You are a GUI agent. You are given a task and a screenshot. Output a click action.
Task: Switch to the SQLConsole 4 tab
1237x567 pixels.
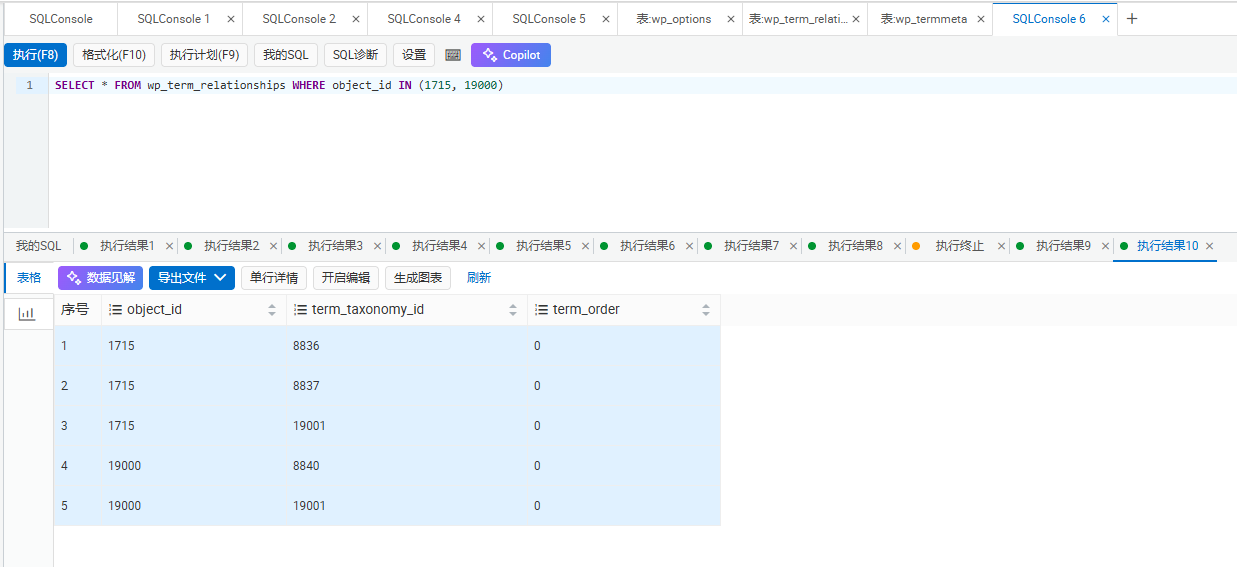(424, 19)
